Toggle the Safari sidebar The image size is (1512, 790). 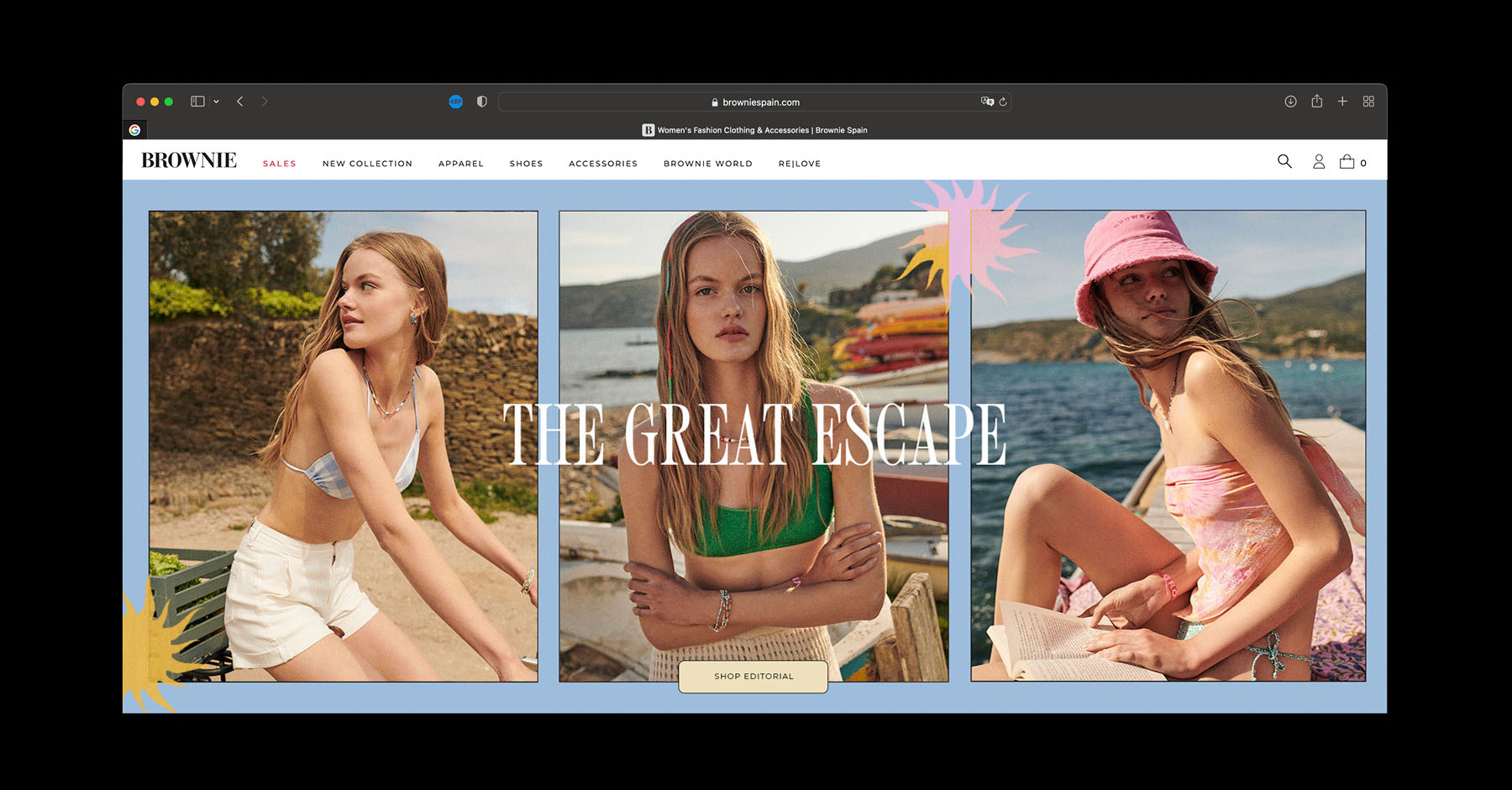click(197, 102)
